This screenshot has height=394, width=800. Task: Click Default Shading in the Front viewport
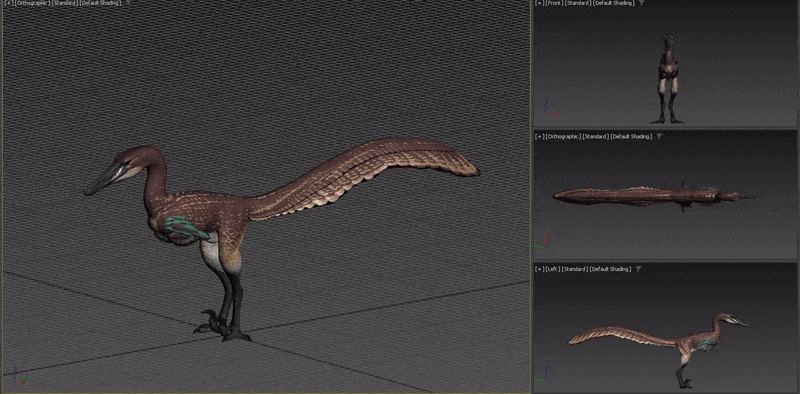click(614, 3)
